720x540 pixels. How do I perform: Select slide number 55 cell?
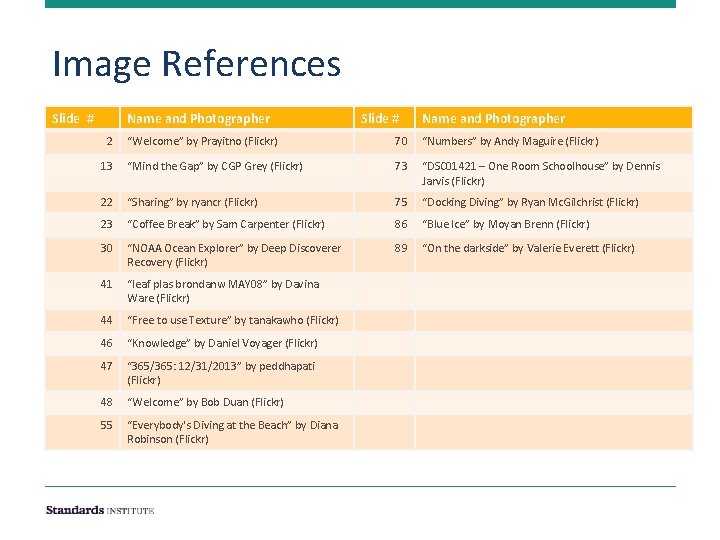(x=83, y=432)
